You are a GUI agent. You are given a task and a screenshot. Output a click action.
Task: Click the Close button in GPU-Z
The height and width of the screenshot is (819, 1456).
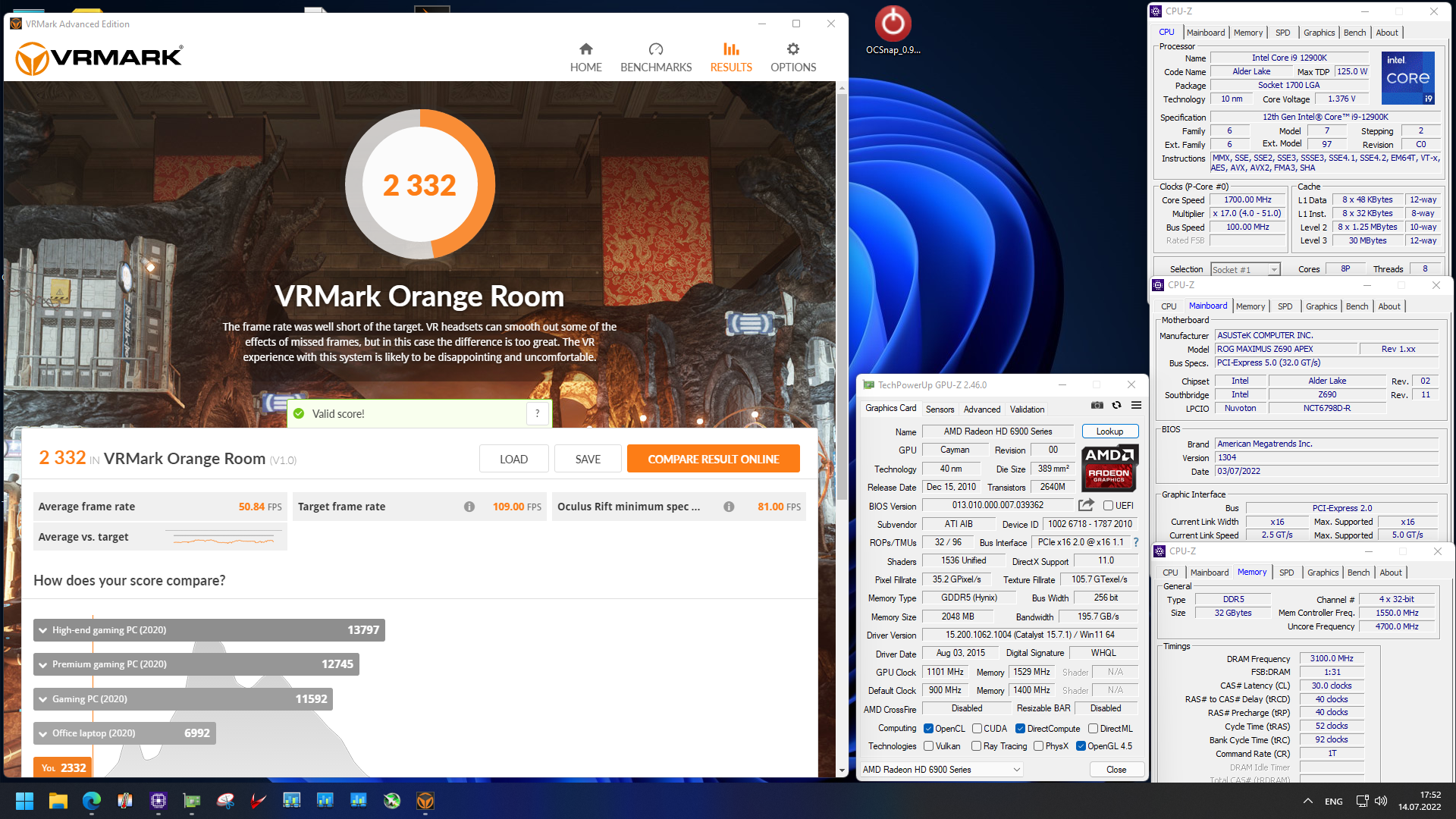click(x=1116, y=770)
